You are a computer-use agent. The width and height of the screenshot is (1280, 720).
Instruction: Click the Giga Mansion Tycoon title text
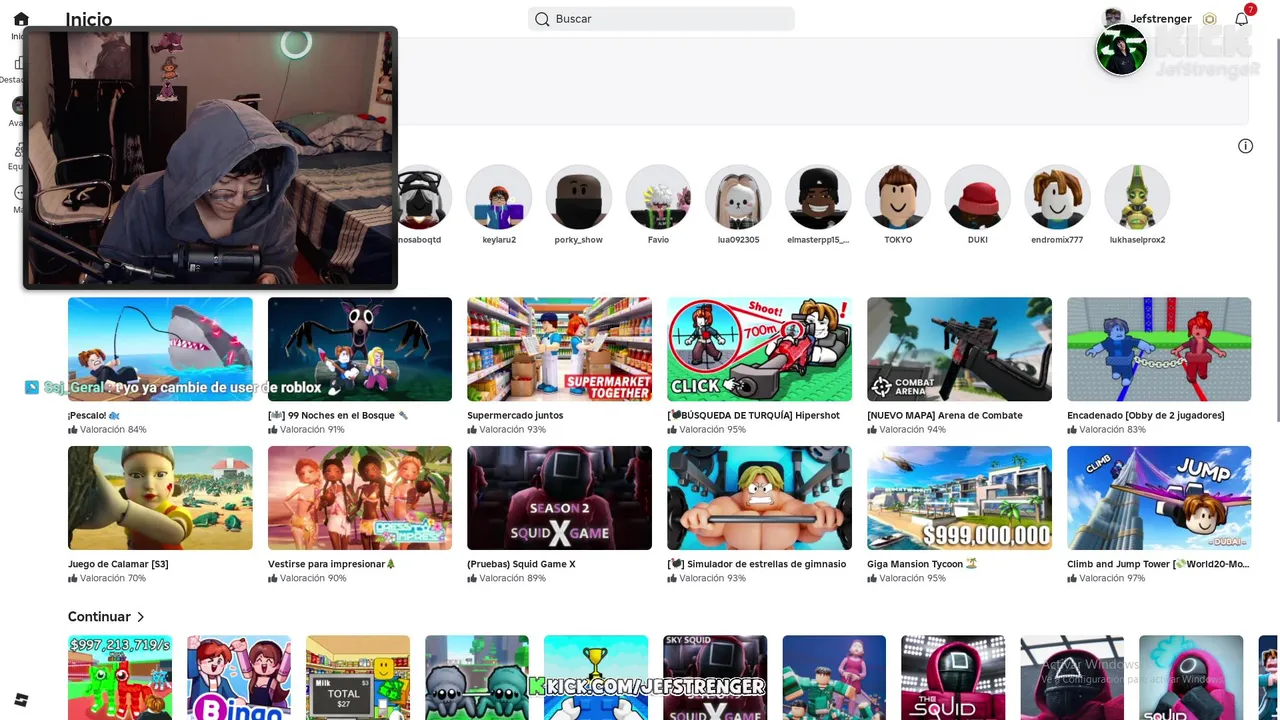pyautogui.click(x=922, y=564)
